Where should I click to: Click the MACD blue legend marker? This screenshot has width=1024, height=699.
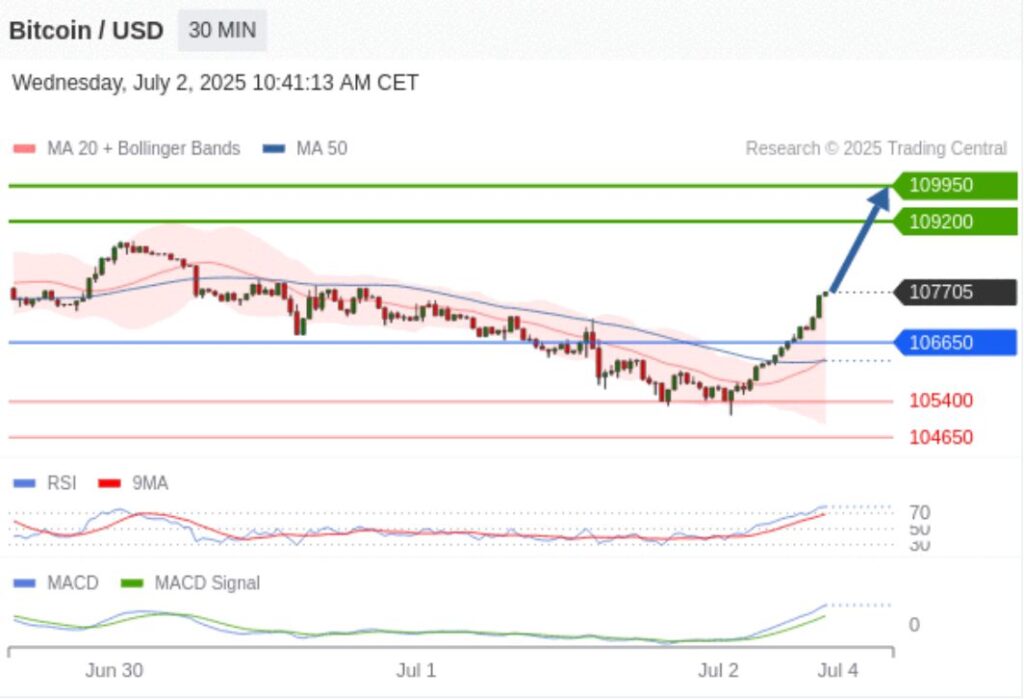click(24, 583)
